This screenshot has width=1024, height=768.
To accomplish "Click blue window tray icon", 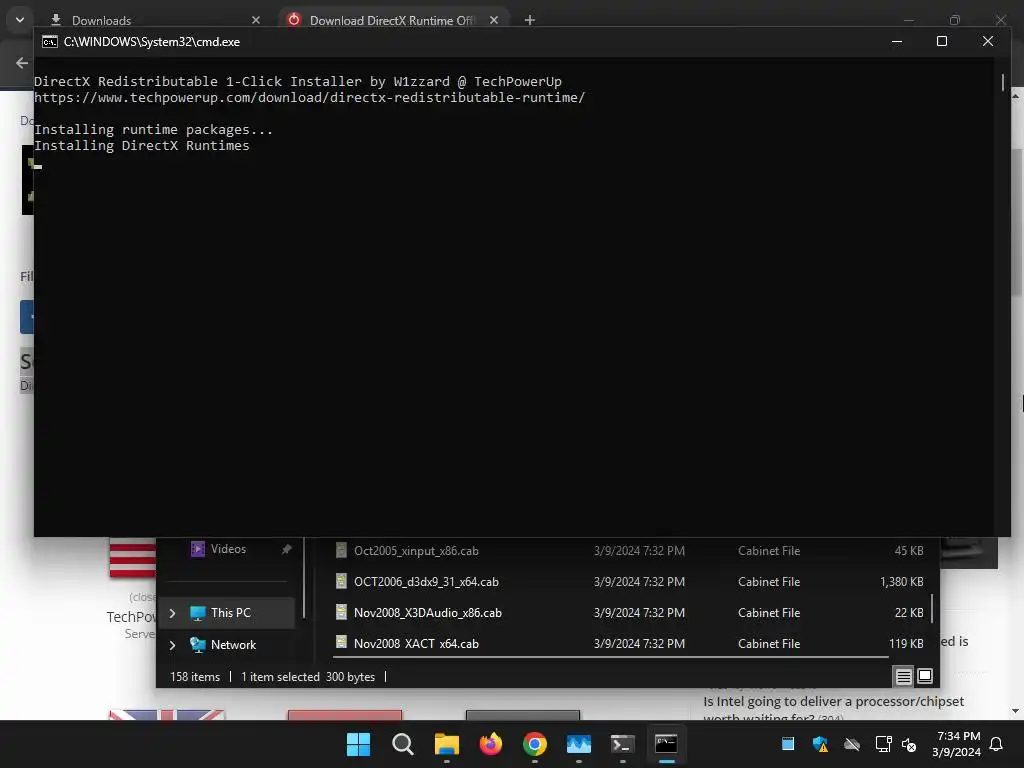I will pyautogui.click(x=788, y=743).
